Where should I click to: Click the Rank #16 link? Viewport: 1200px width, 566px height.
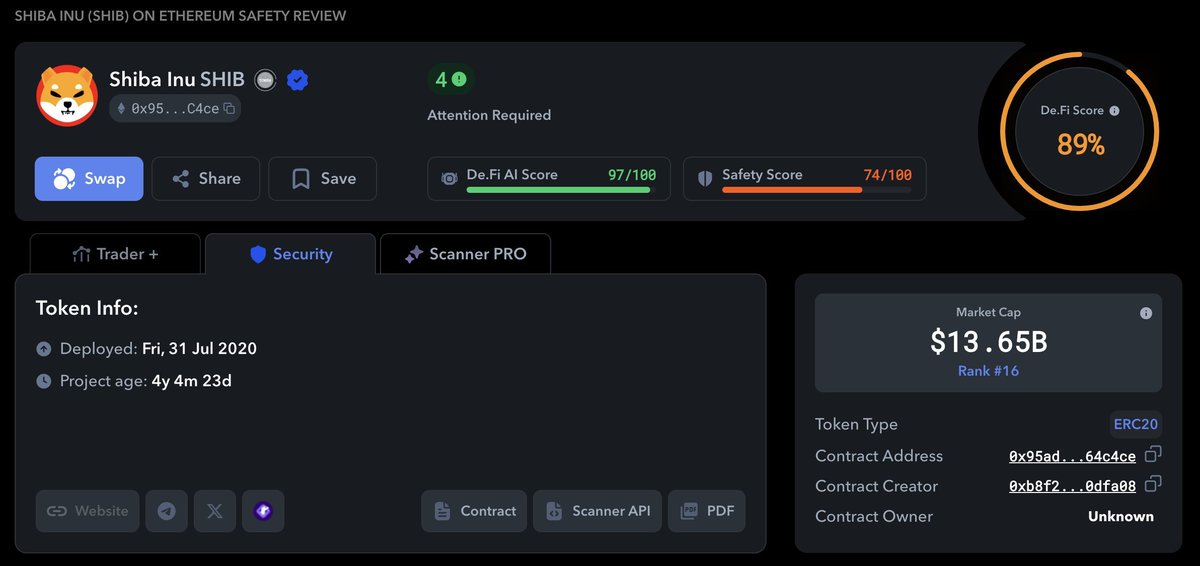point(988,371)
